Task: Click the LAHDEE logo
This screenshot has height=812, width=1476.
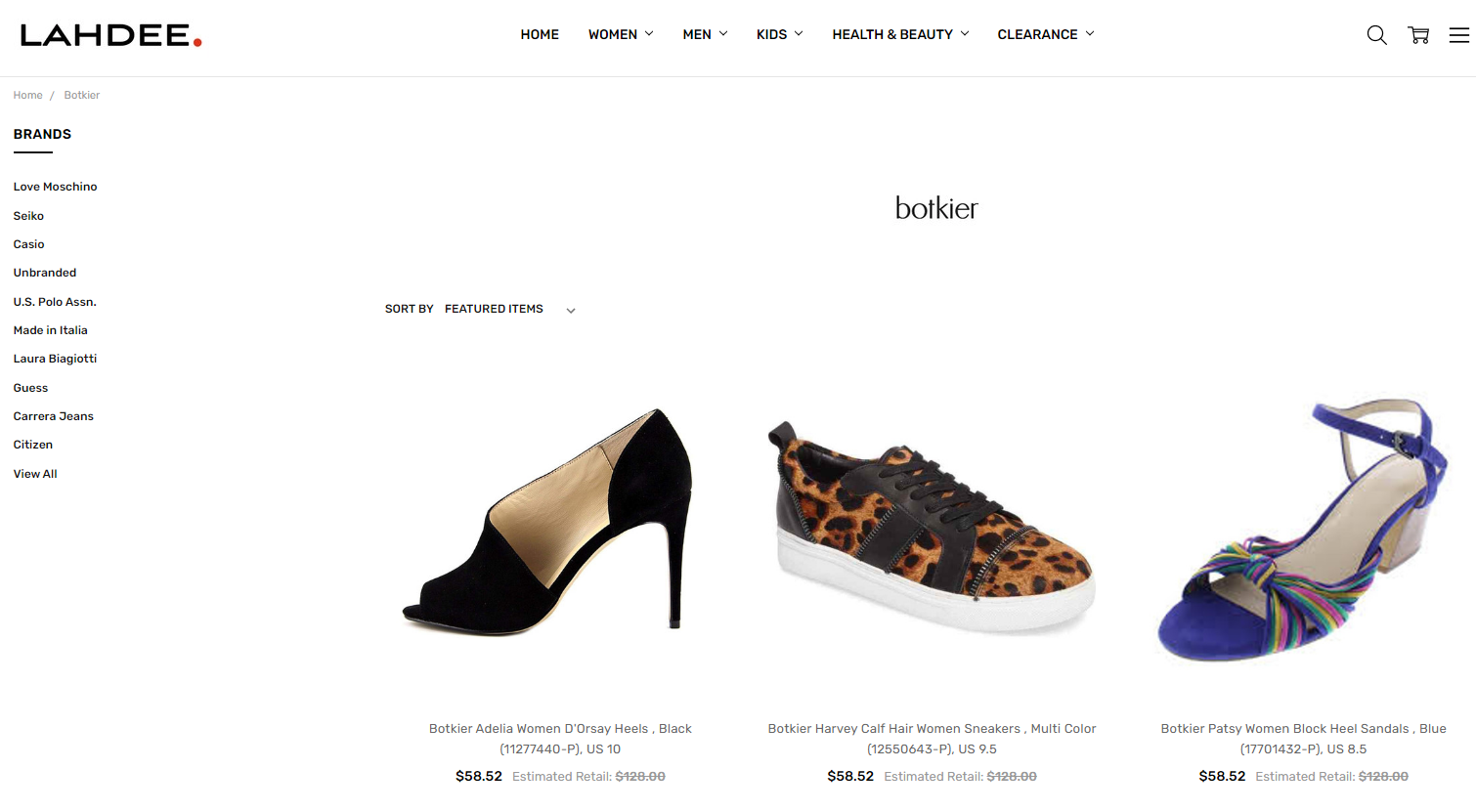Action: (x=110, y=35)
